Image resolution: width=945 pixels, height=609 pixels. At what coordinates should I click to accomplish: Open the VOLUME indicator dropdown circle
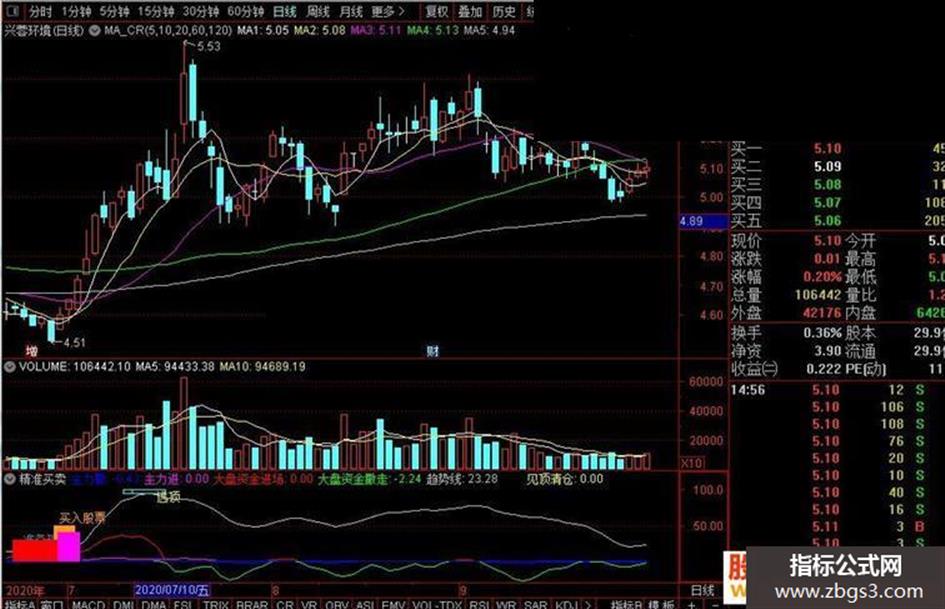(x=10, y=367)
